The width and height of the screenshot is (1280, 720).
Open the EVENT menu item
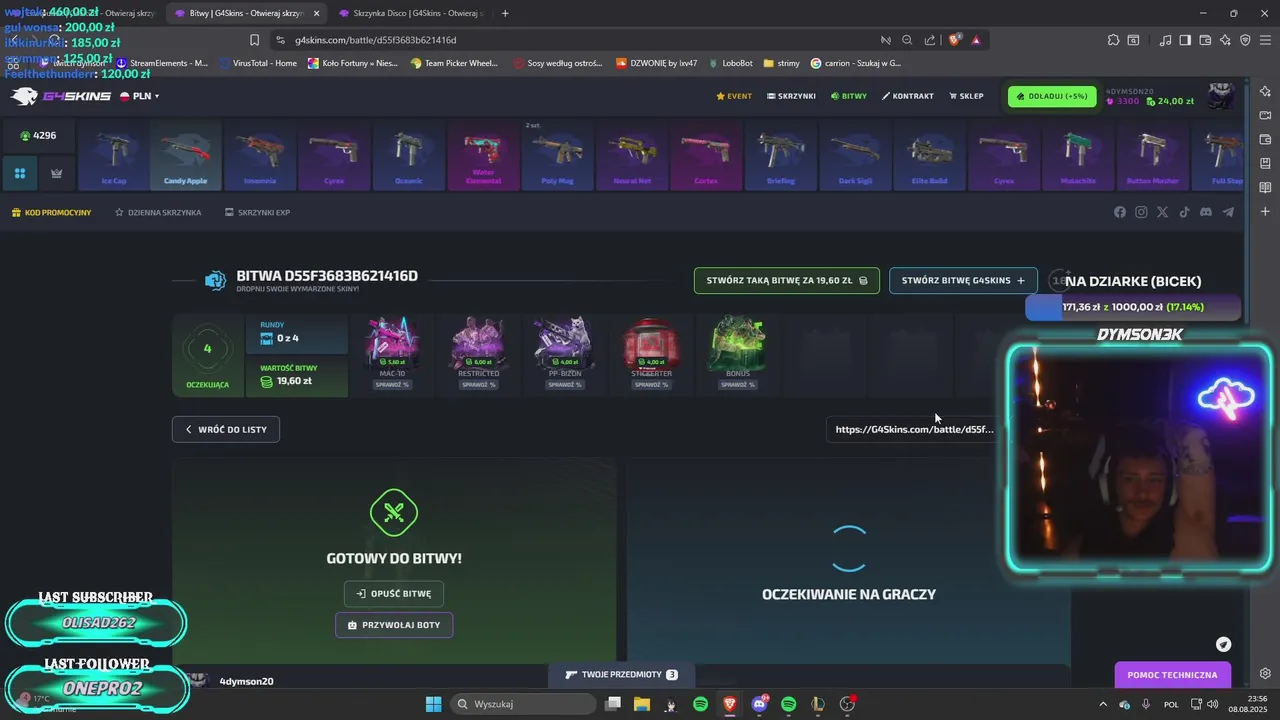[734, 96]
